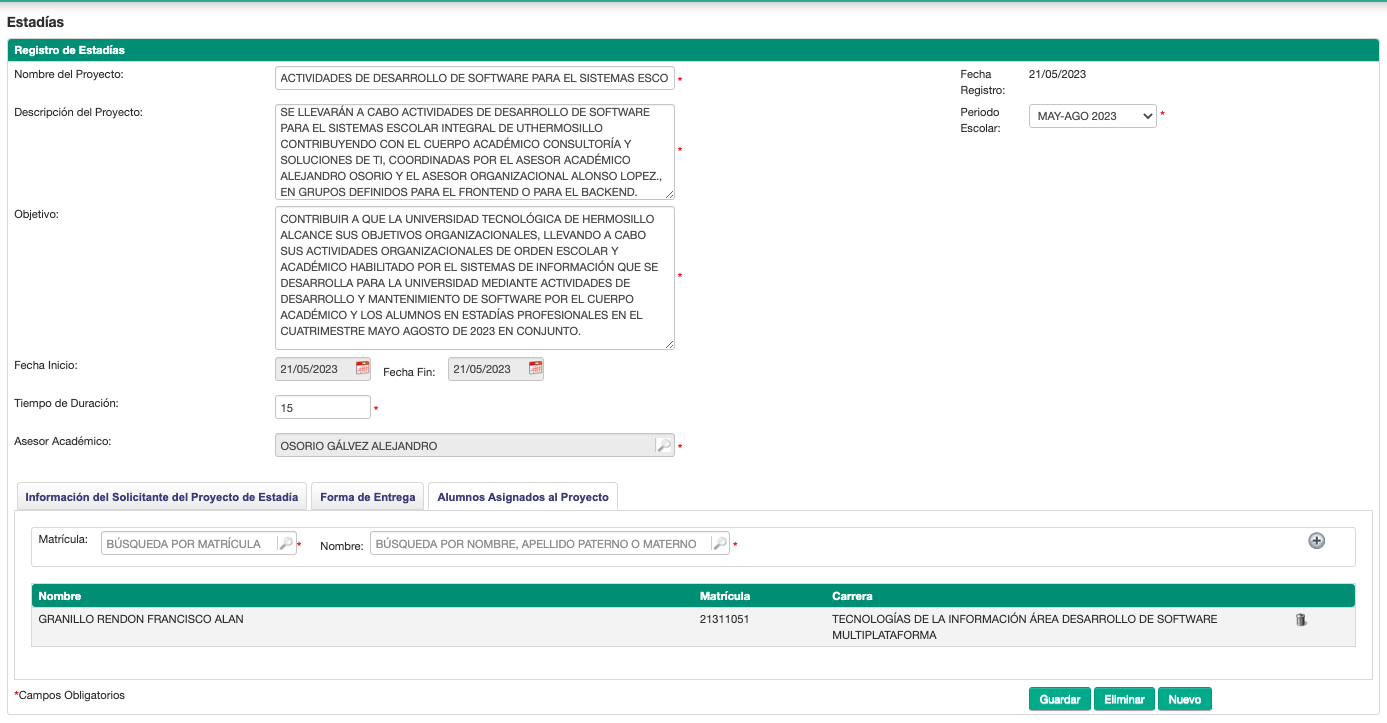The height and width of the screenshot is (723, 1387).
Task: Click the Nombre search magnifier icon
Action: (x=718, y=544)
